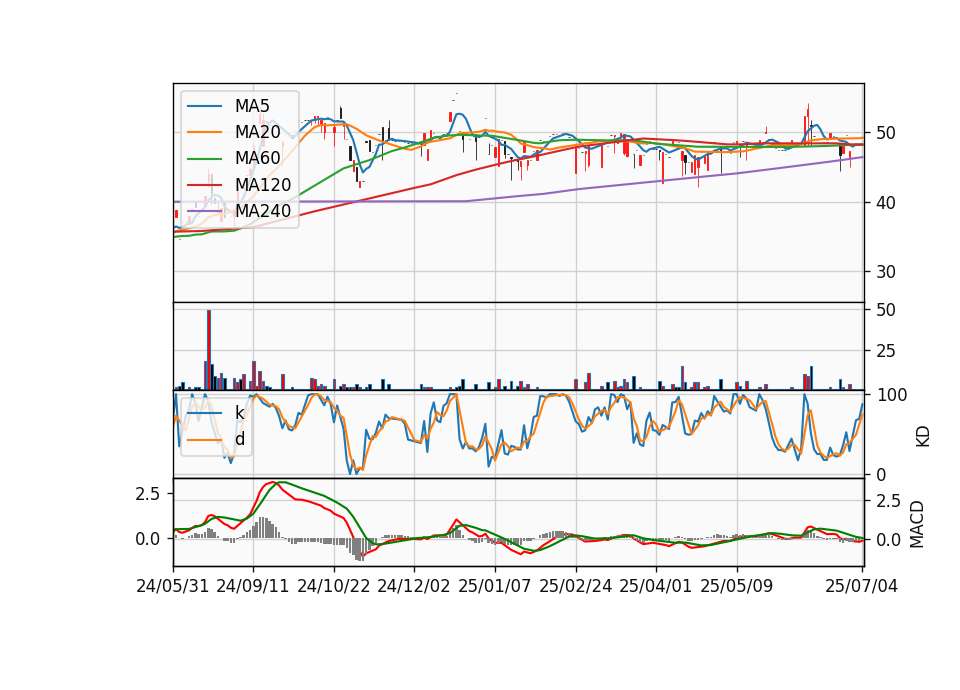Click the KD axis value 100
The height and width of the screenshot is (690, 960).
point(891,396)
